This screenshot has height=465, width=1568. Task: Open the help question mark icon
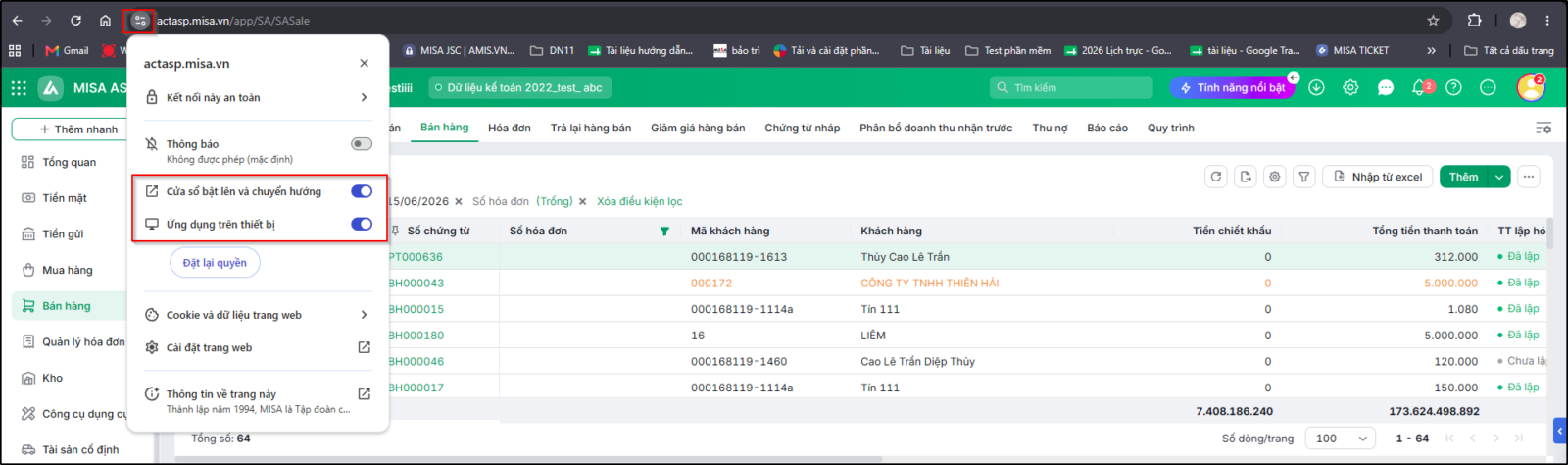point(1453,87)
